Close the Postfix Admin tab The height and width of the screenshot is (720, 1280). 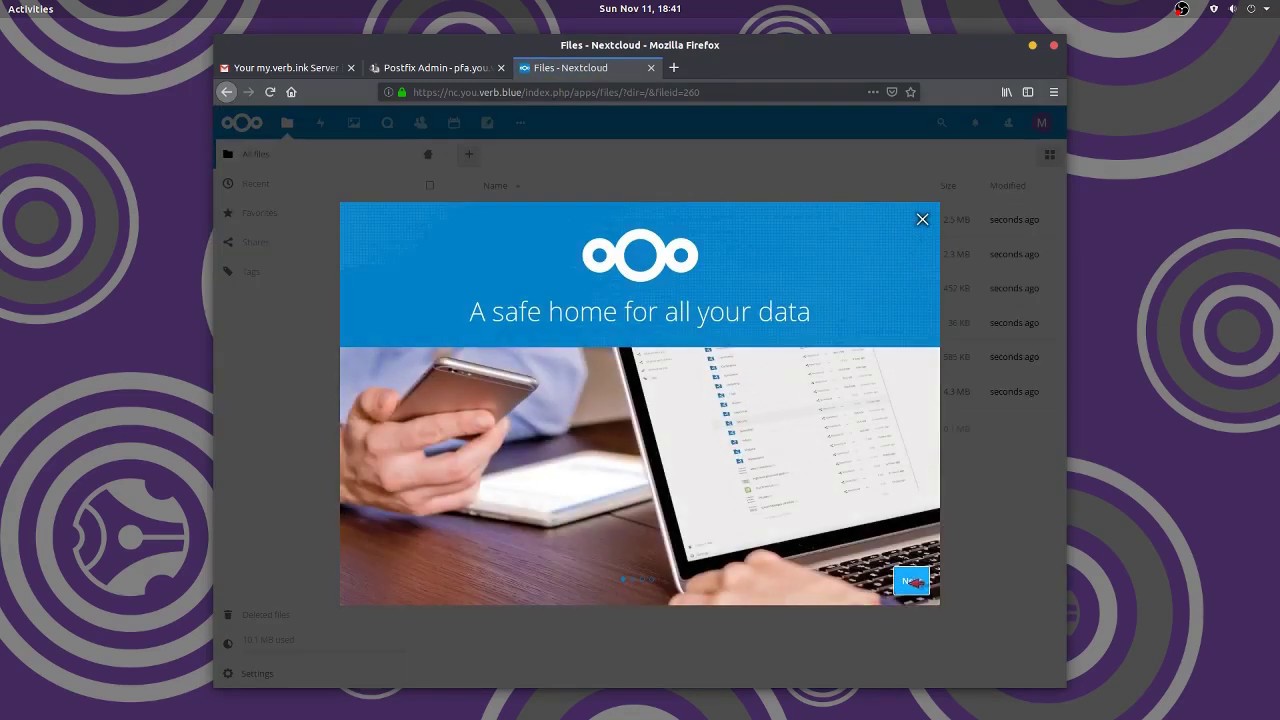click(x=501, y=68)
